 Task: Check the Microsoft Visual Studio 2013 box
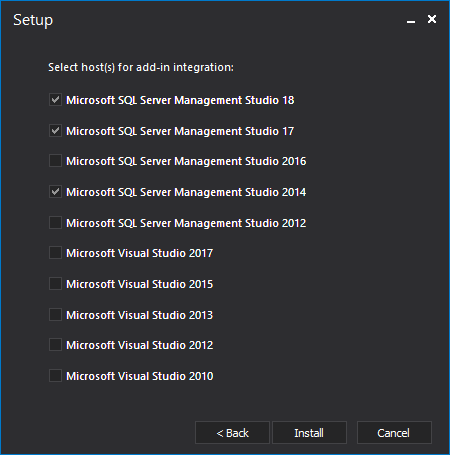pos(55,315)
